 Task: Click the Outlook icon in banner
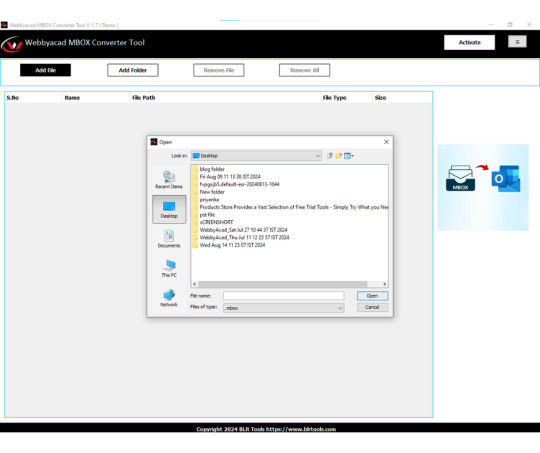pyautogui.click(x=506, y=179)
